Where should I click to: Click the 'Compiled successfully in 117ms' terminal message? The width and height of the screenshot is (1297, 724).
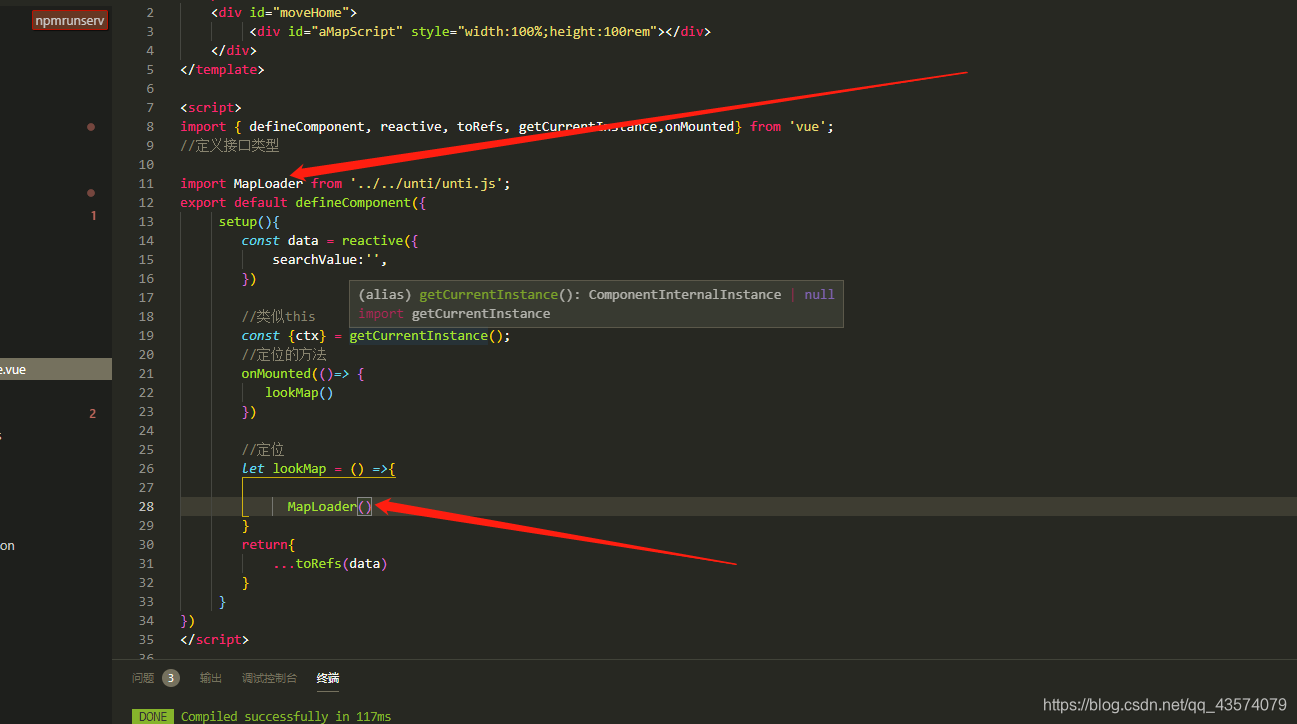(x=286, y=716)
